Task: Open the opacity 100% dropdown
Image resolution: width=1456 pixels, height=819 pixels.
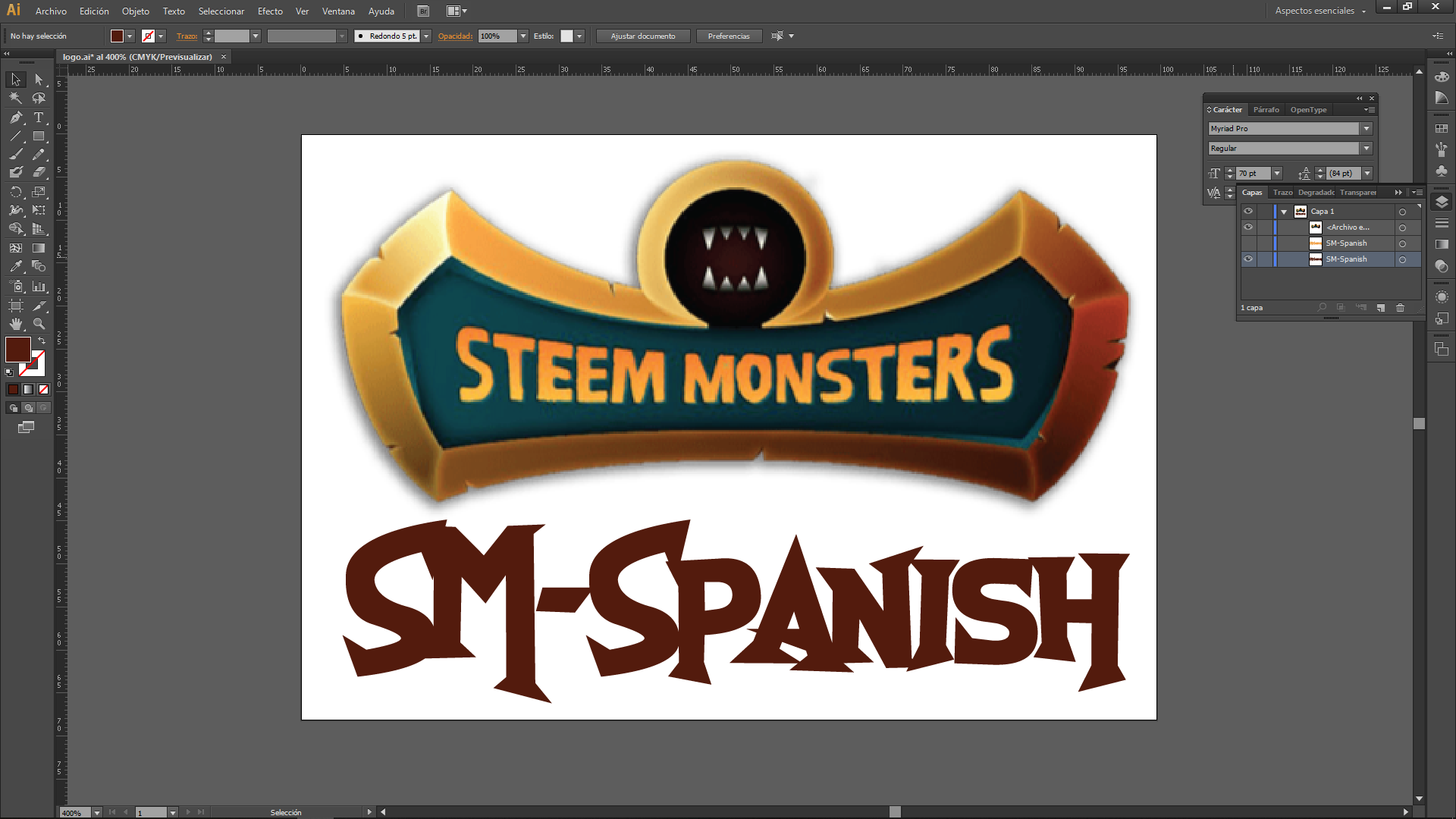Action: [523, 36]
